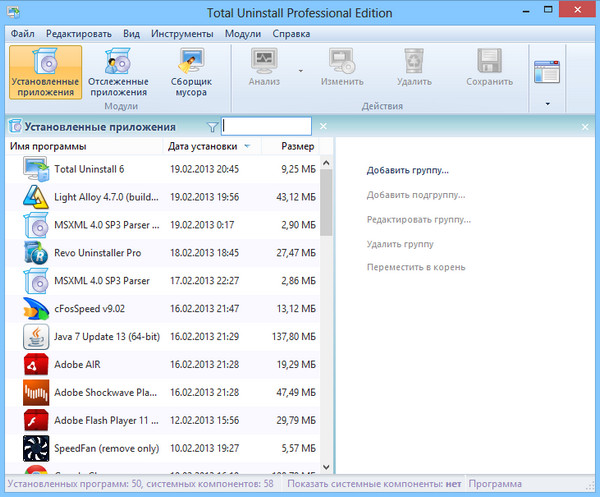Click the Total Uninstall 6 program name
Viewport: 600px width, 497px height.
[89, 169]
